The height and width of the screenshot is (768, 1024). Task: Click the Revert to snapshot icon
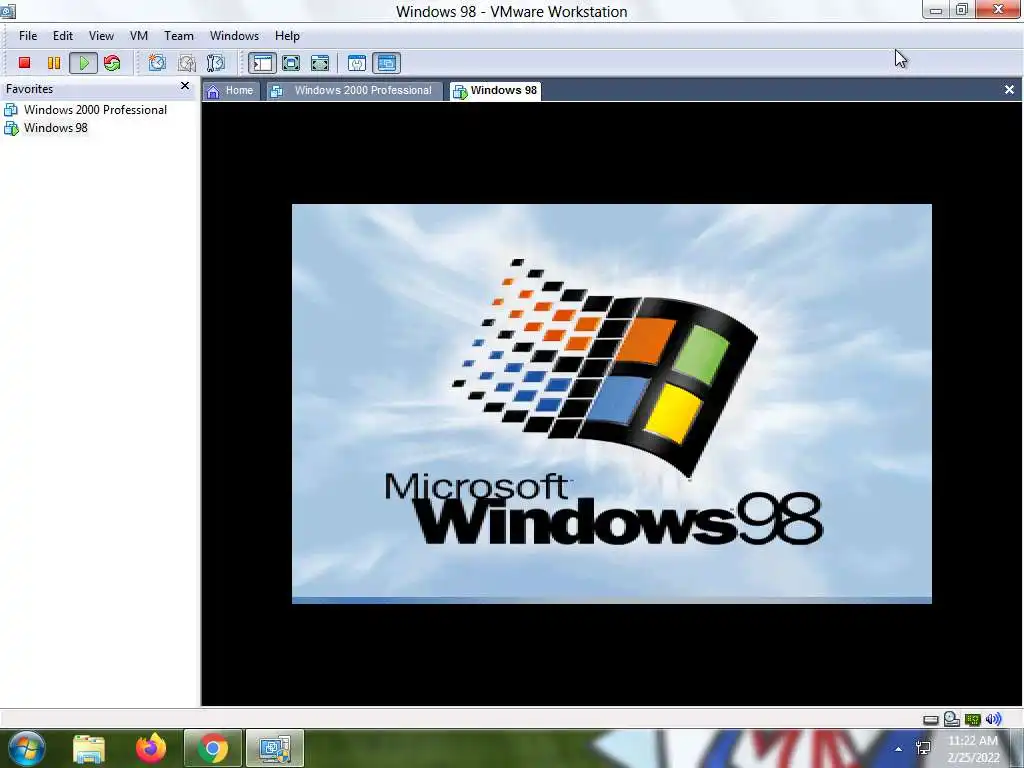(x=187, y=63)
